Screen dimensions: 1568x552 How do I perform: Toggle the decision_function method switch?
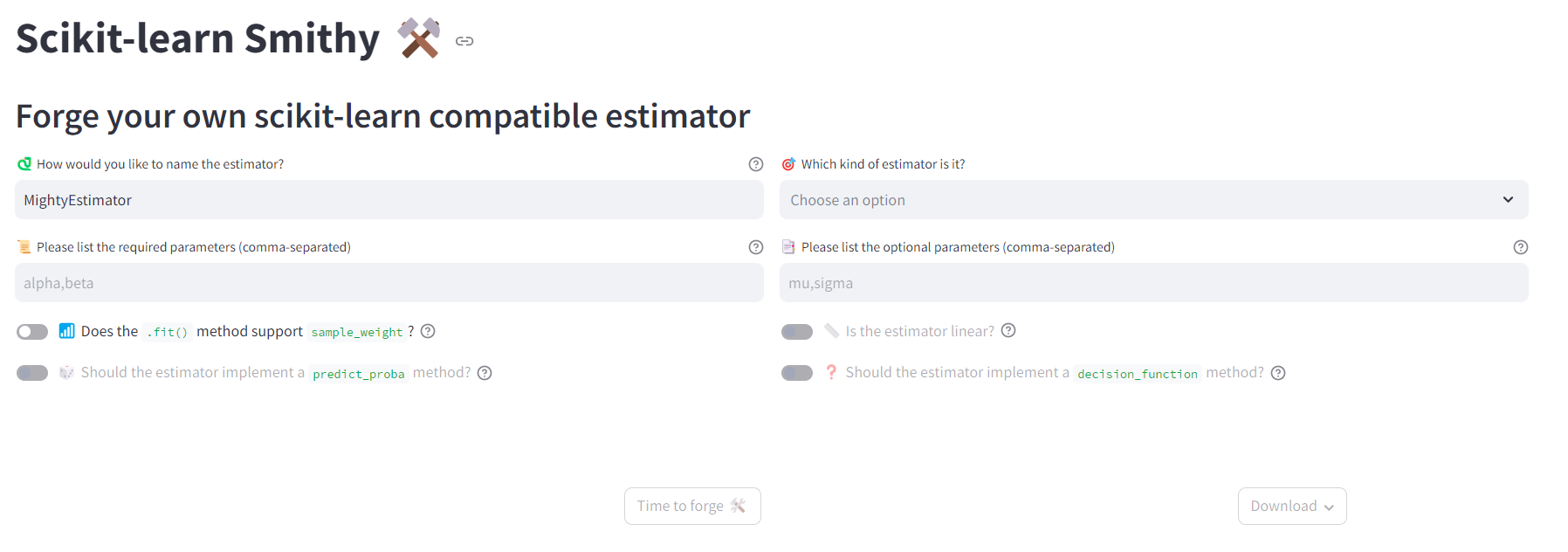point(797,373)
